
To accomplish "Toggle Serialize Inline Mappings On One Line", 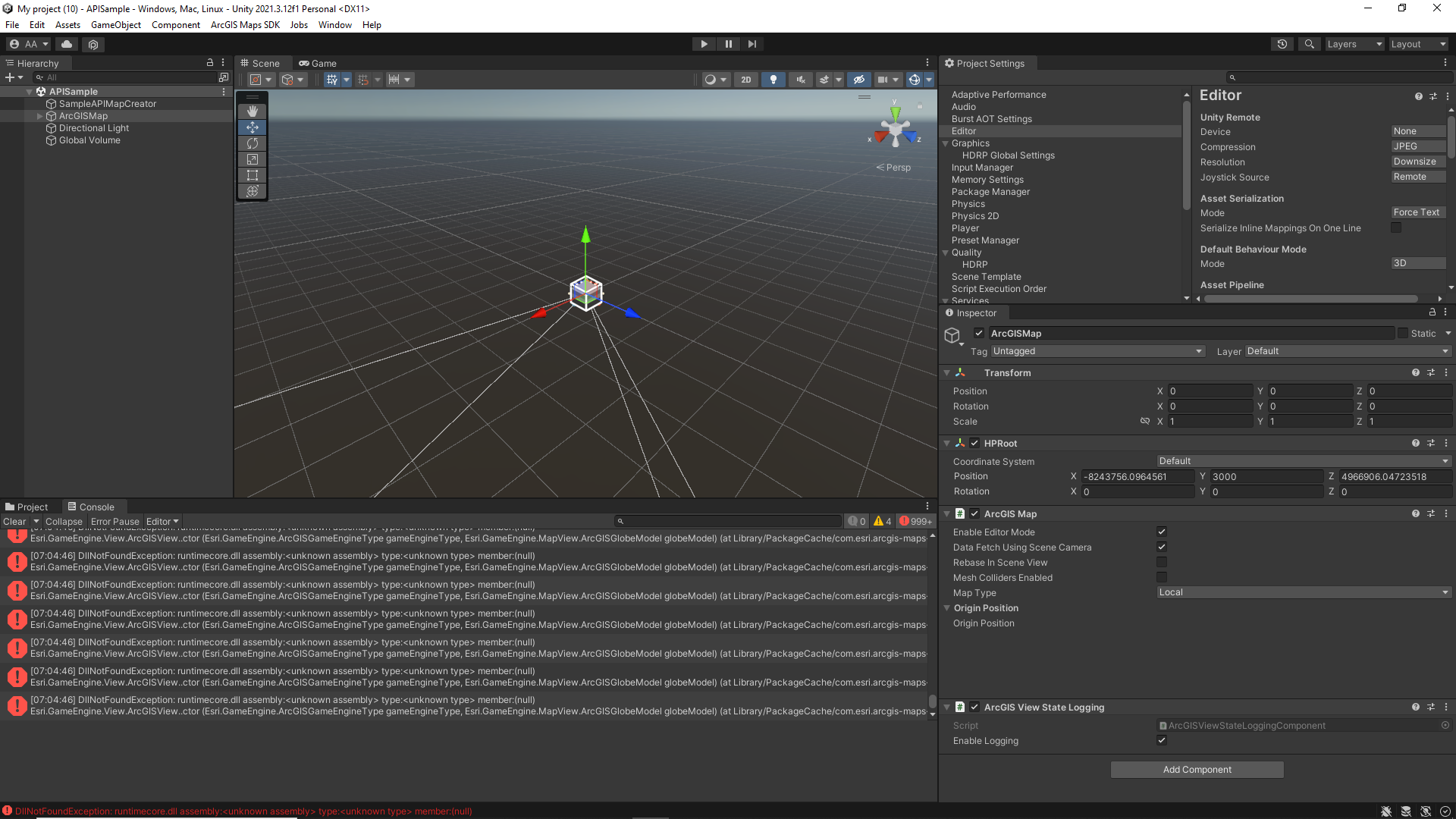I will (x=1396, y=228).
